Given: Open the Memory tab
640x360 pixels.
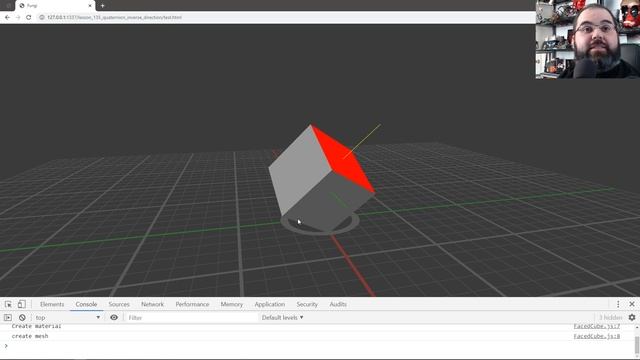Looking at the screenshot, I should tap(231, 304).
